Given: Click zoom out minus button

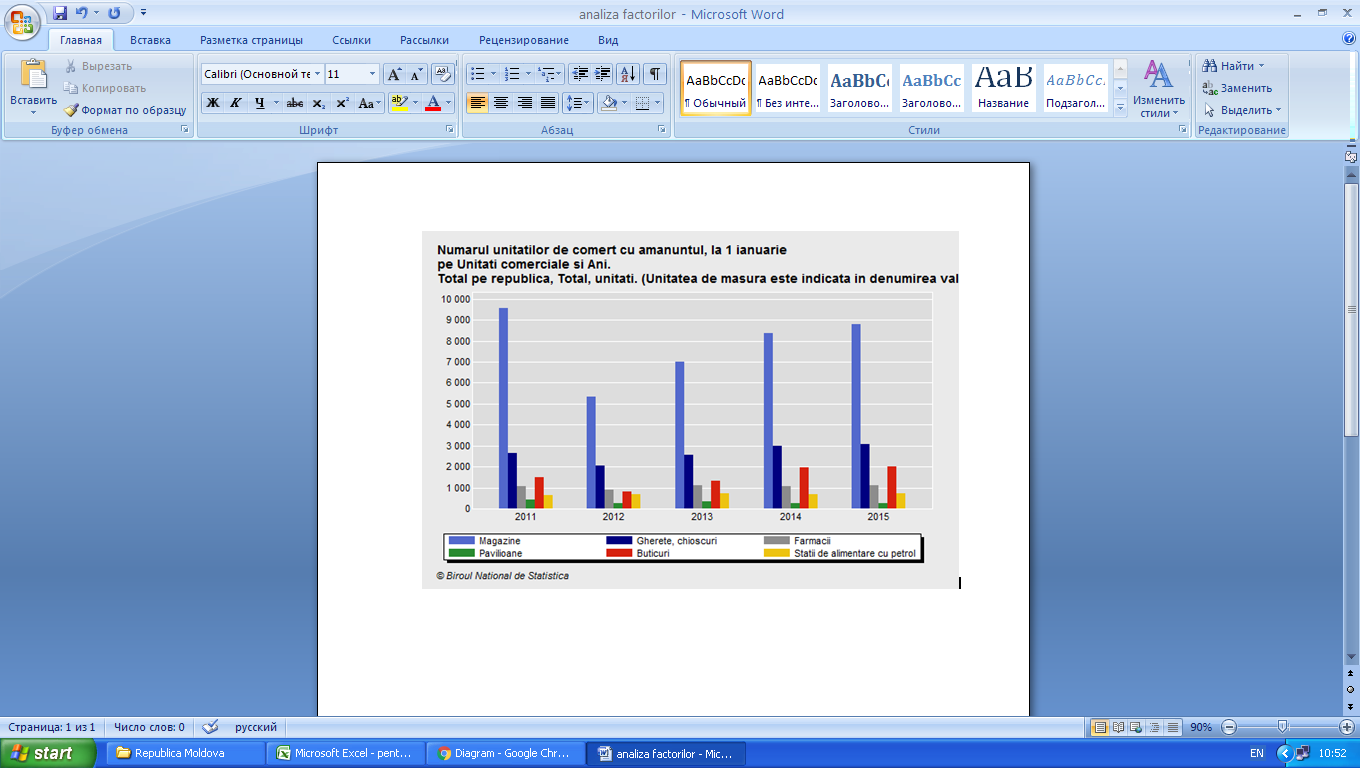Looking at the screenshot, I should [x=1230, y=727].
